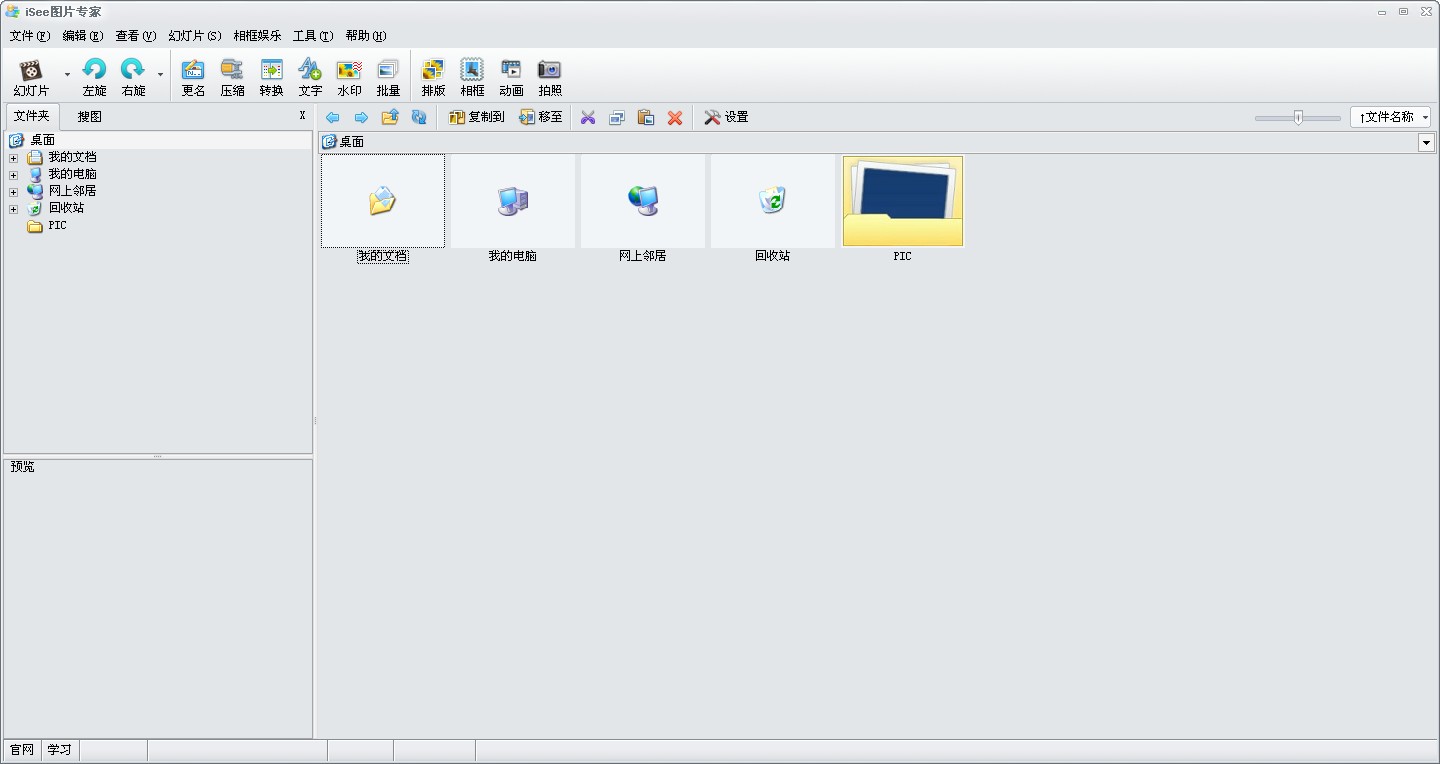Select the 回收站 thumbnail

click(773, 209)
